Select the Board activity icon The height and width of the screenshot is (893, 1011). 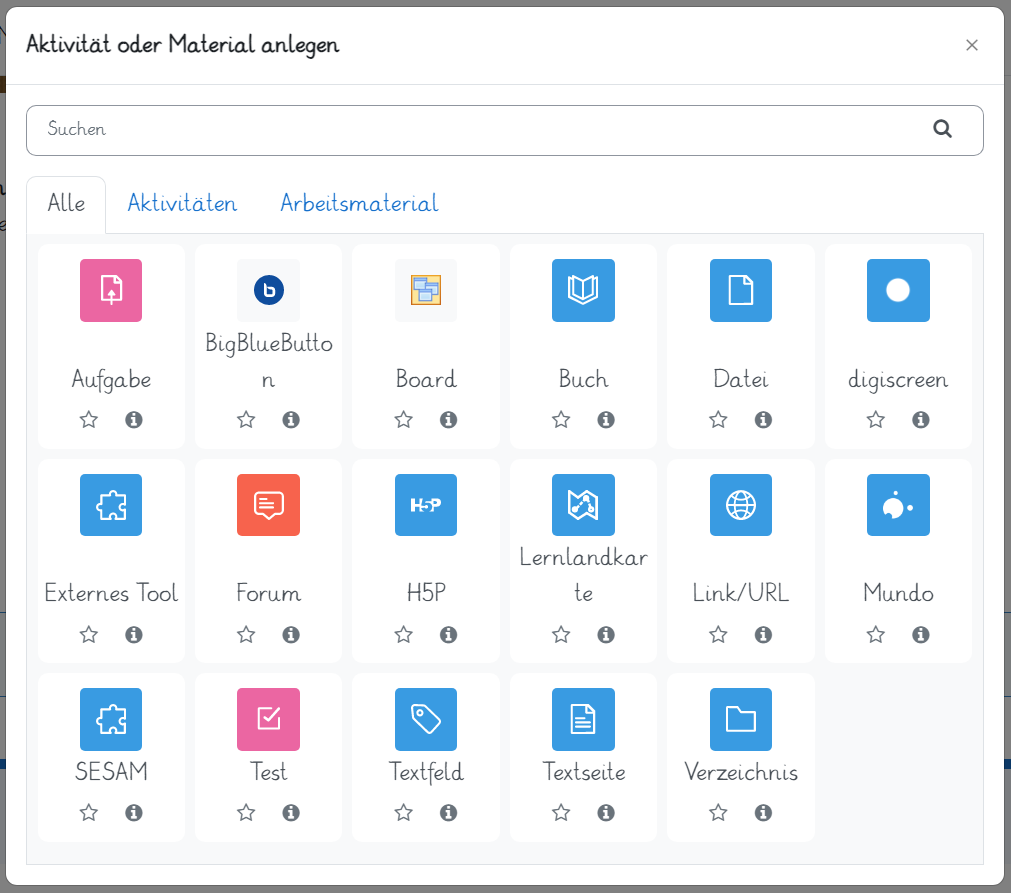[x=425, y=291]
